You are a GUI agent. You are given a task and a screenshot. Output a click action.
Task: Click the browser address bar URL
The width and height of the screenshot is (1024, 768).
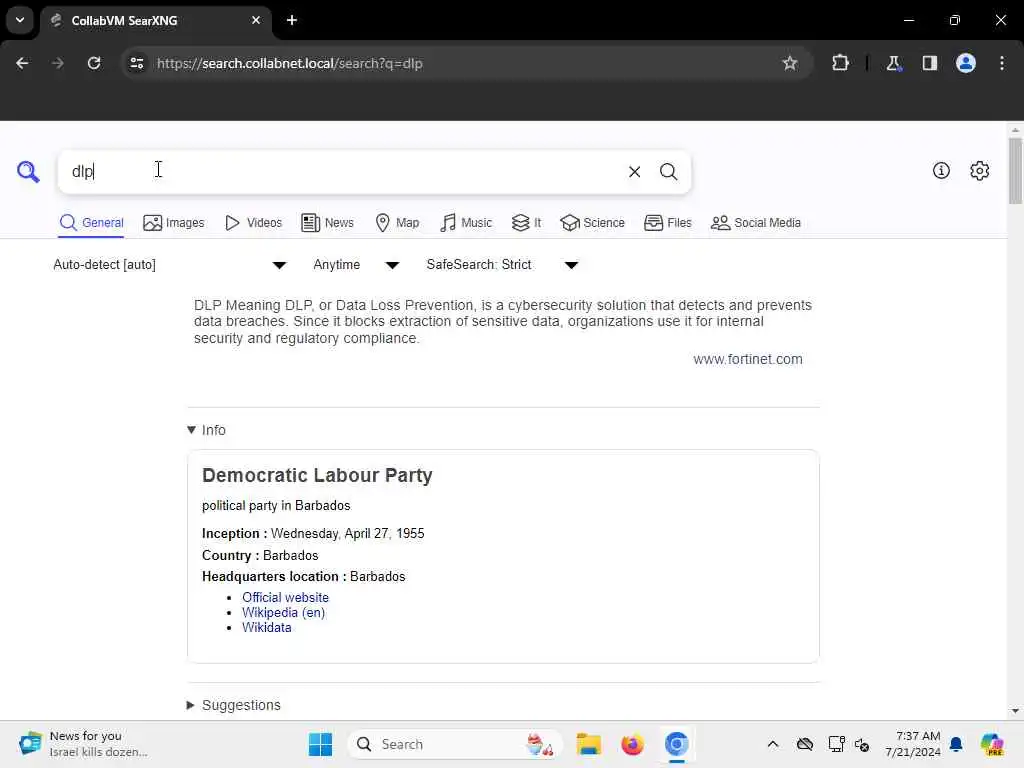point(289,63)
